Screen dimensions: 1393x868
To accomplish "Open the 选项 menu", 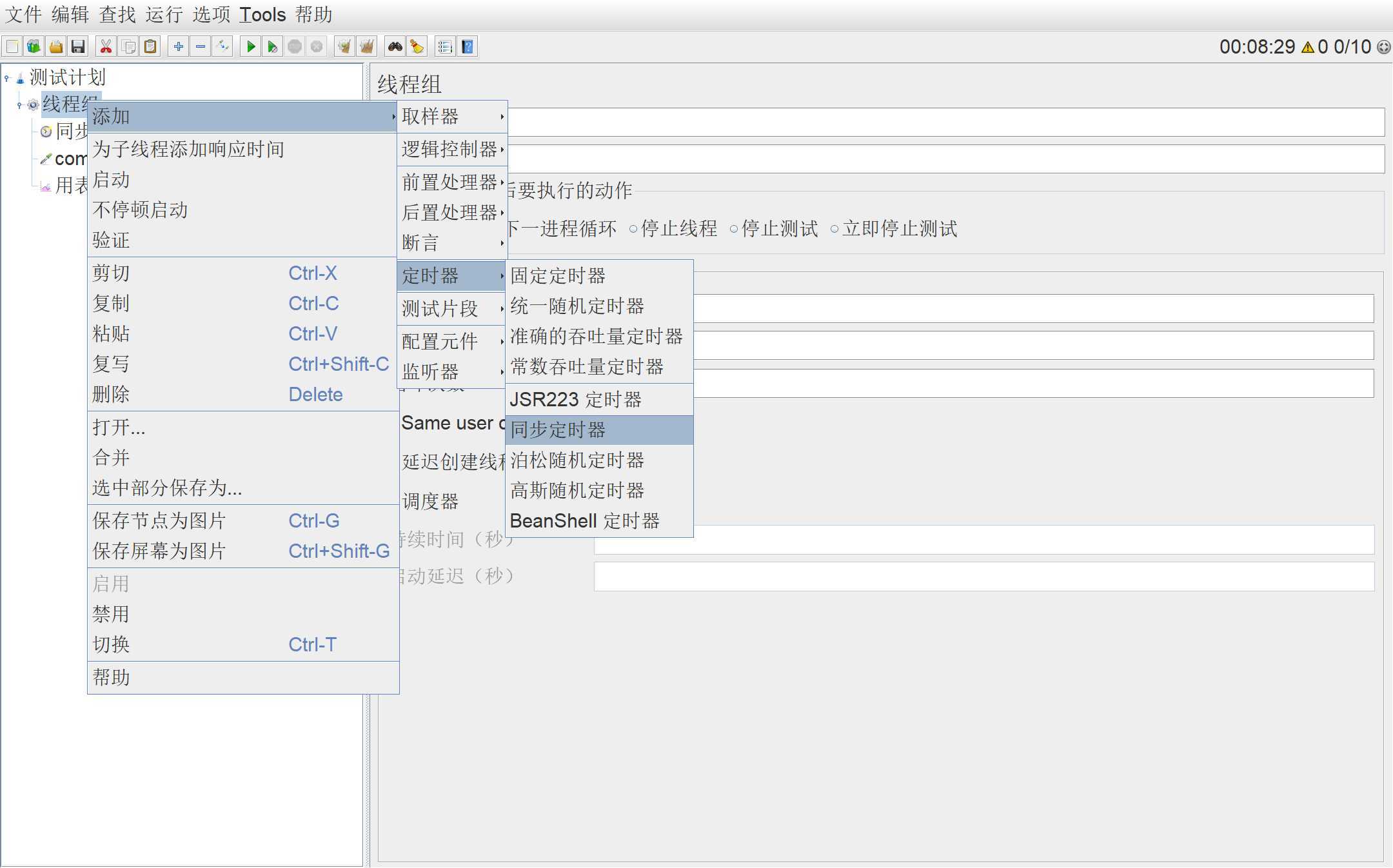I will coord(212,14).
